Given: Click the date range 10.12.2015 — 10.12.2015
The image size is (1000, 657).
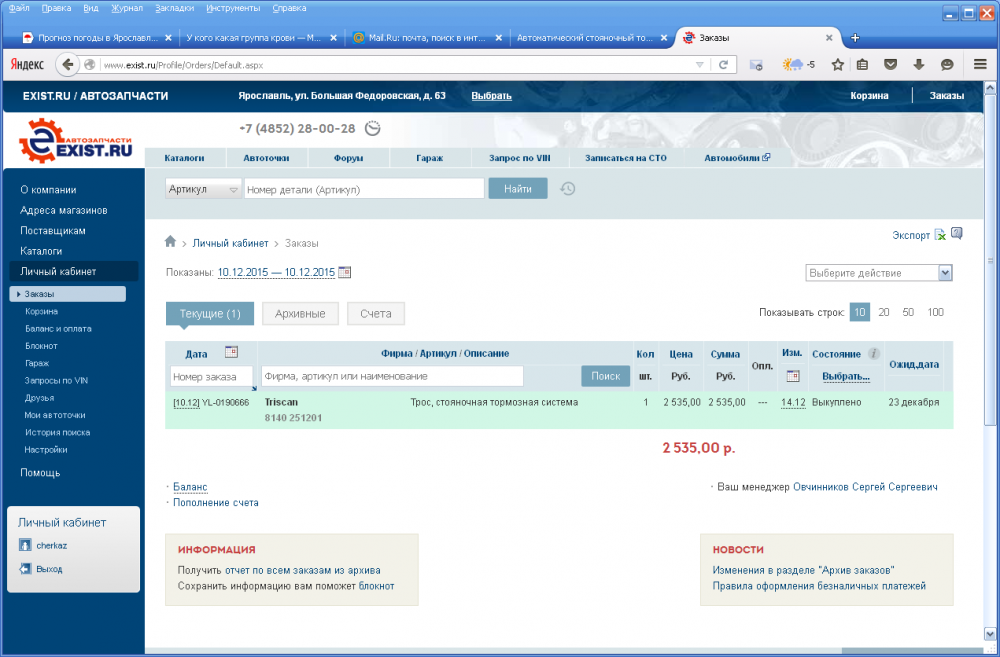Looking at the screenshot, I should pos(276,272).
